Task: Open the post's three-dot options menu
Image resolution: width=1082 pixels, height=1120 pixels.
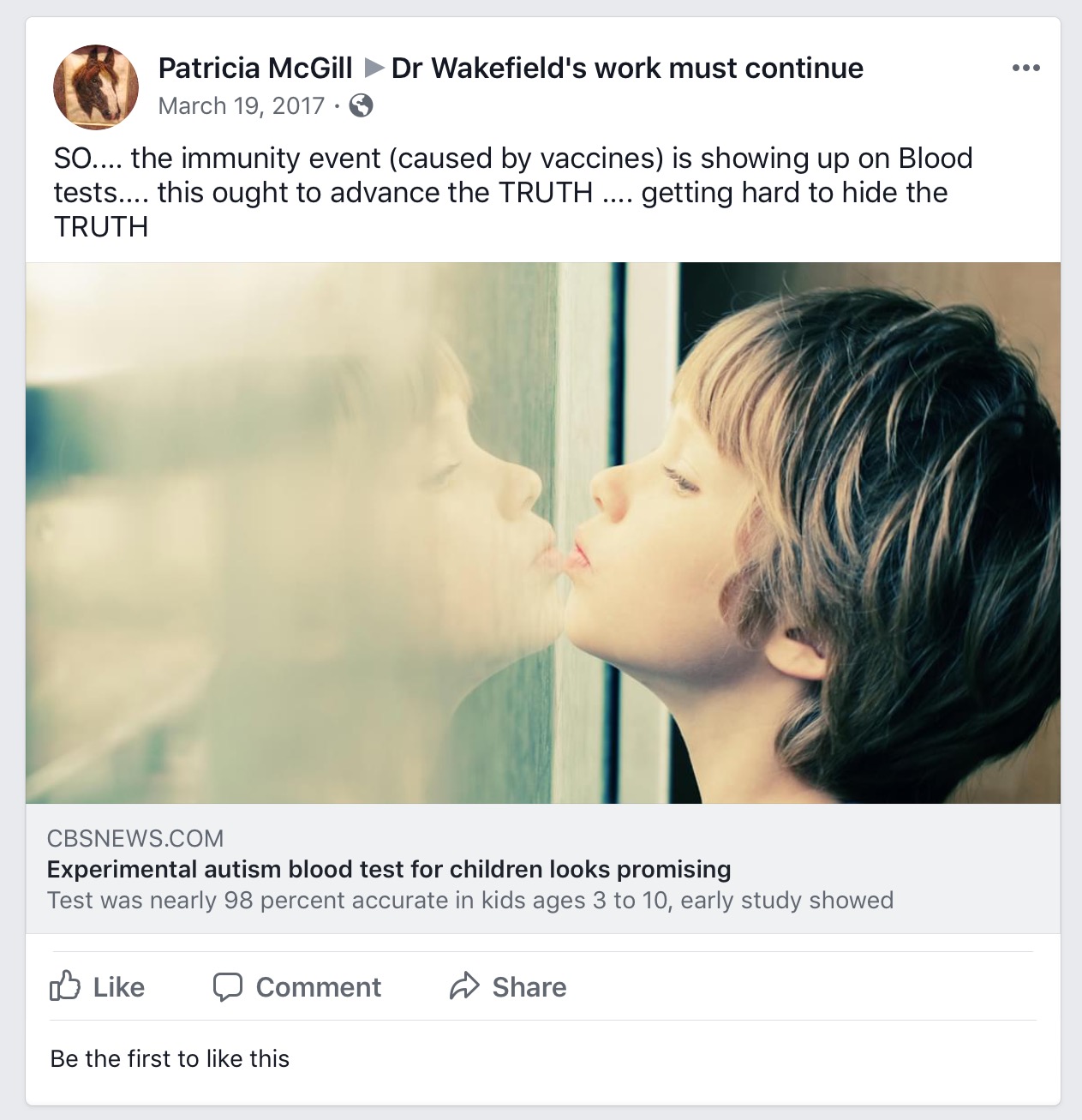Action: click(1025, 69)
